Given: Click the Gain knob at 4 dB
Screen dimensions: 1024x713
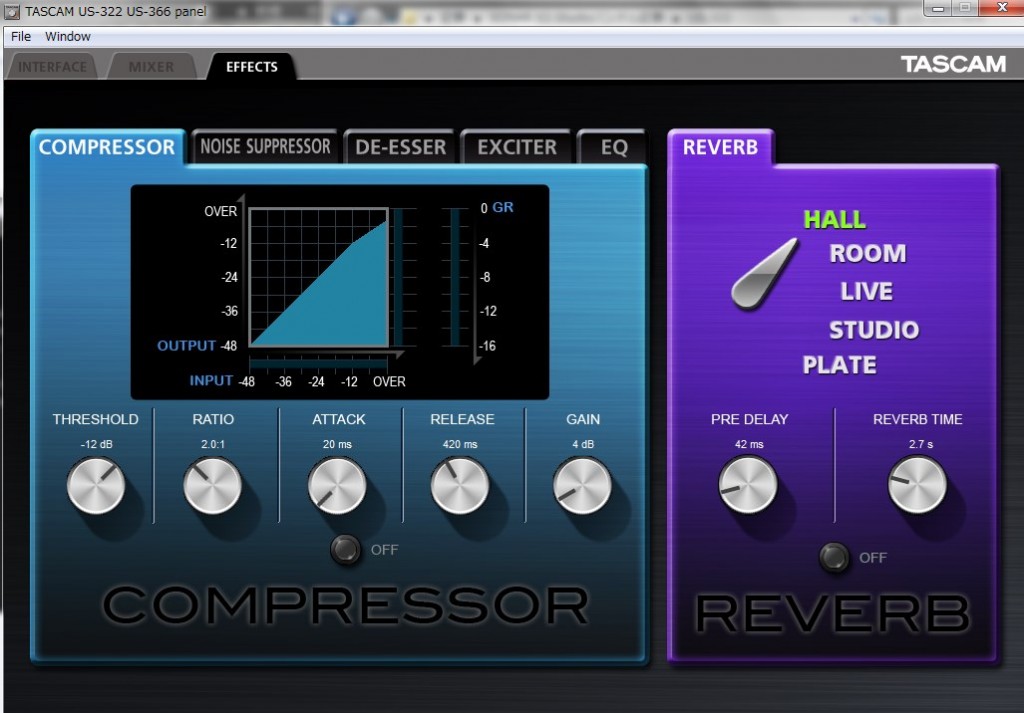Looking at the screenshot, I should tap(582, 486).
